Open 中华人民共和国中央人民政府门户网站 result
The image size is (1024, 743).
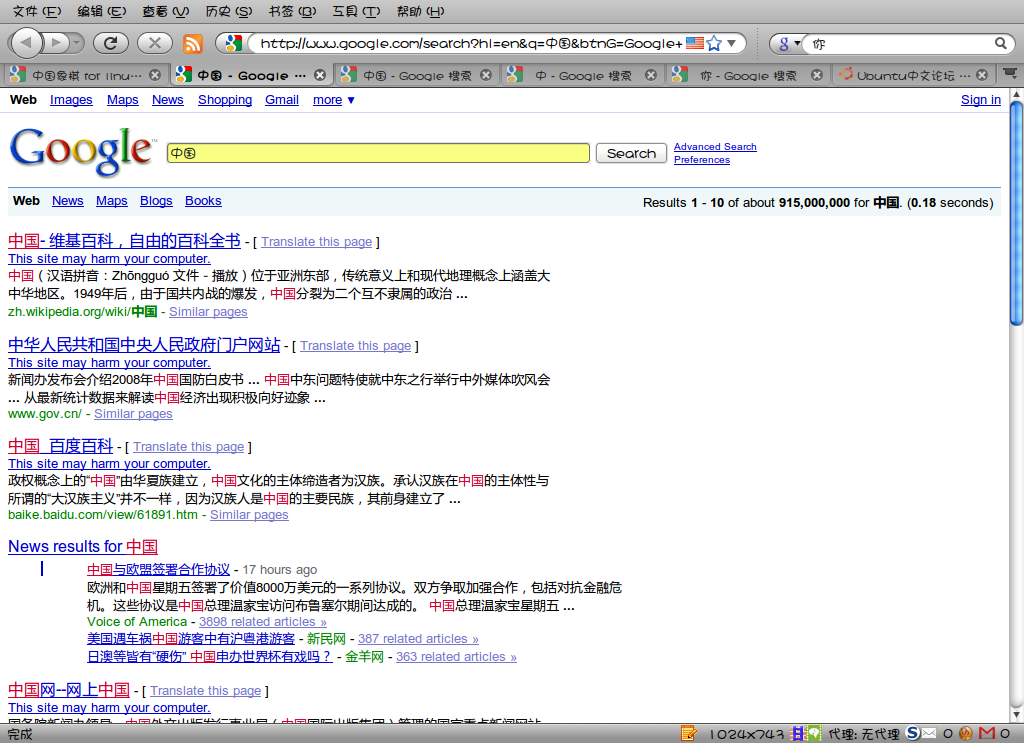[x=144, y=345]
